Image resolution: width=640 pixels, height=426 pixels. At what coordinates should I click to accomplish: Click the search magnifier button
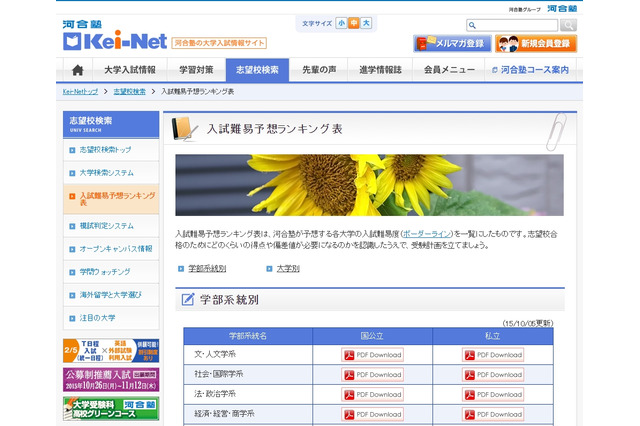coord(568,25)
